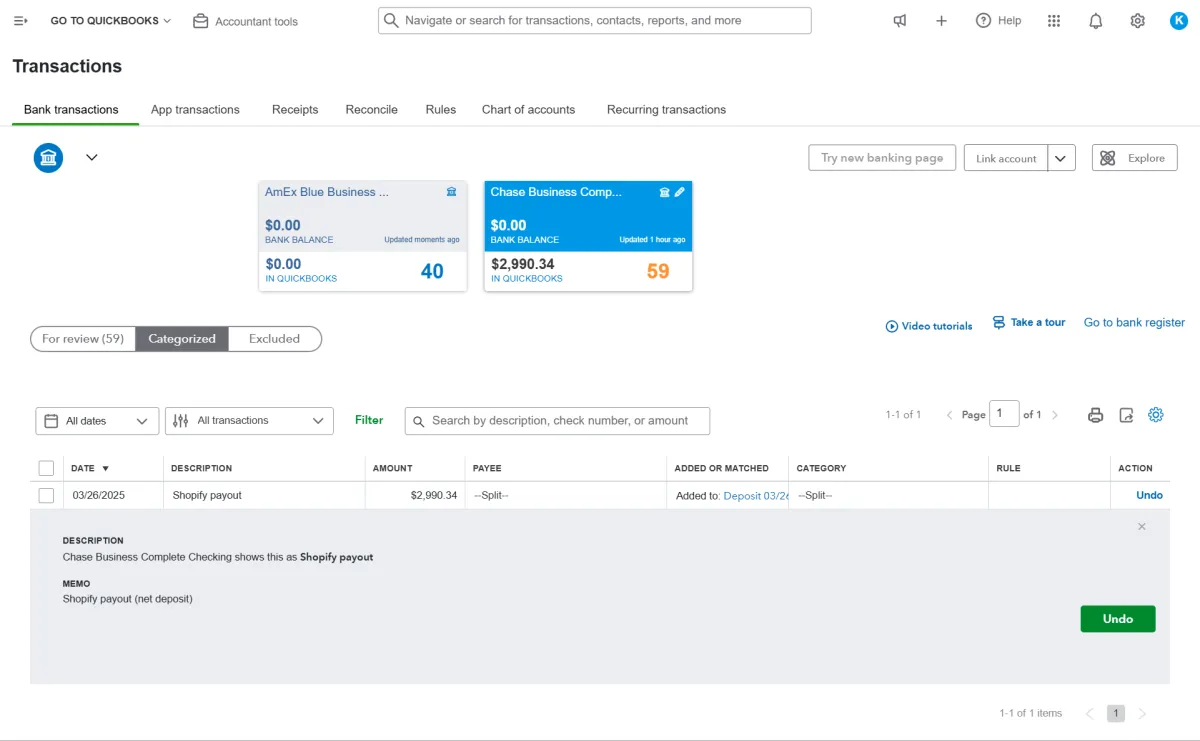Click Try new banking page button
The height and width of the screenshot is (741, 1200).
point(882,158)
